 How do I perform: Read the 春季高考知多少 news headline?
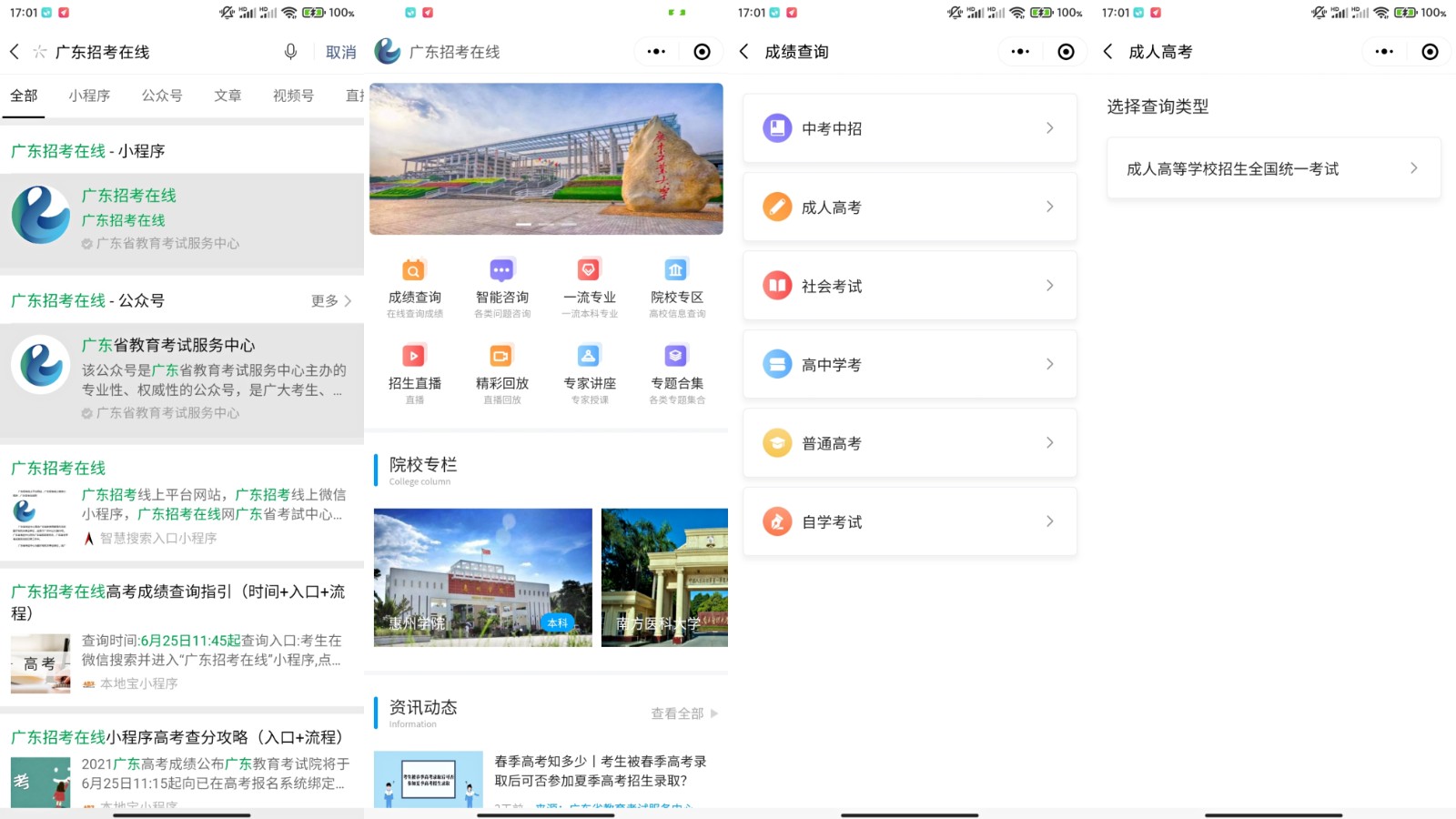601,771
